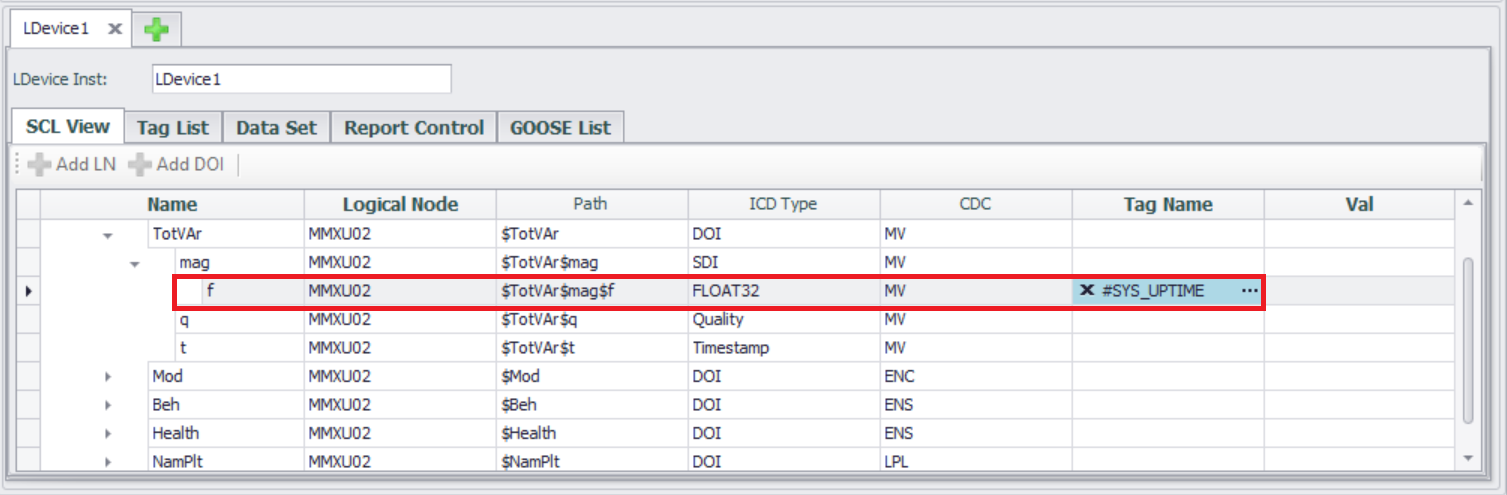Close the LDevice1 tab
This screenshot has width=1507, height=495.
point(115,29)
